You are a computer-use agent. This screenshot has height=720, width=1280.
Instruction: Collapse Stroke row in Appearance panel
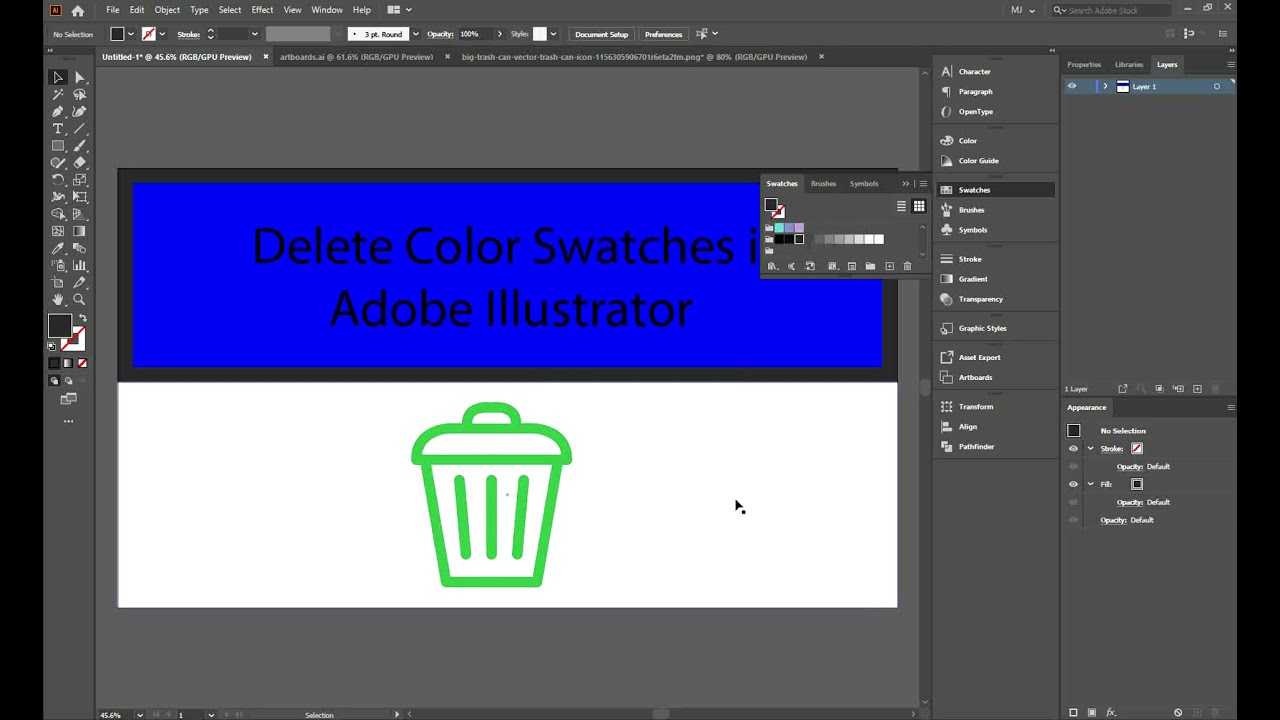click(1090, 448)
